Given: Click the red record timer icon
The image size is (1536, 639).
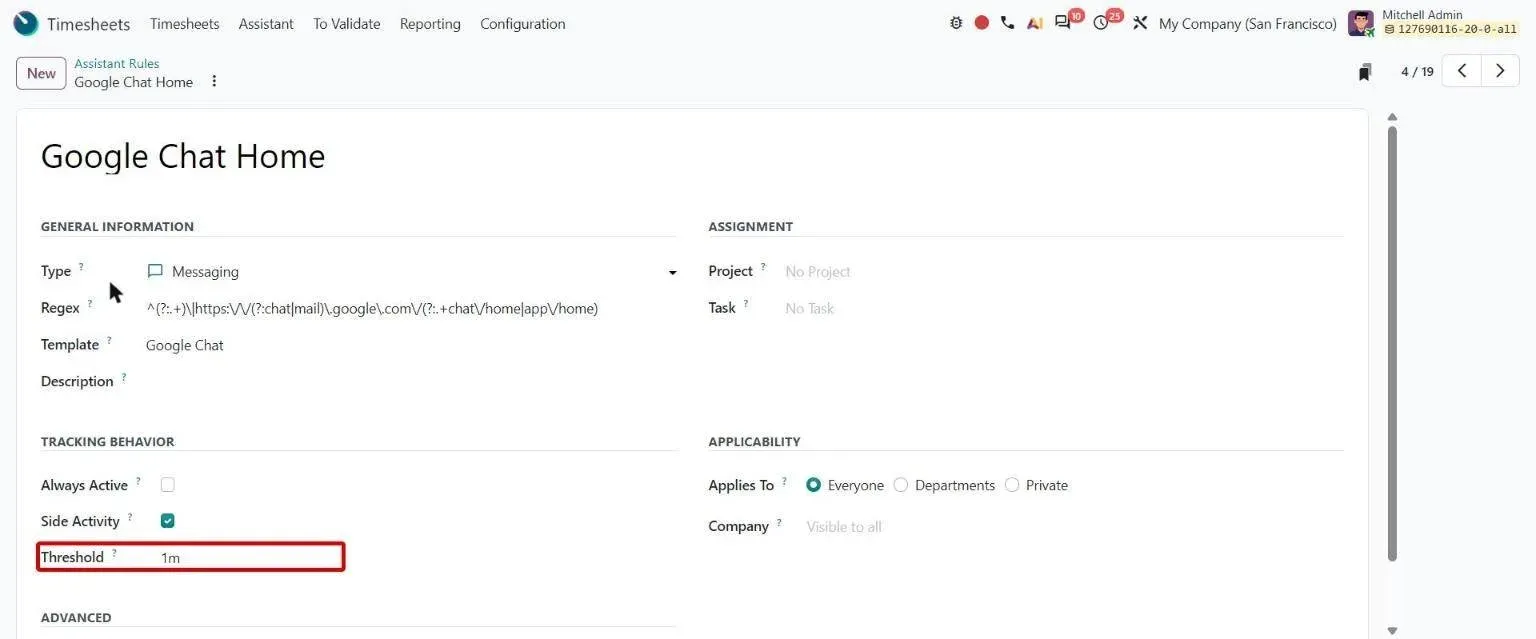Looking at the screenshot, I should tap(982, 23).
